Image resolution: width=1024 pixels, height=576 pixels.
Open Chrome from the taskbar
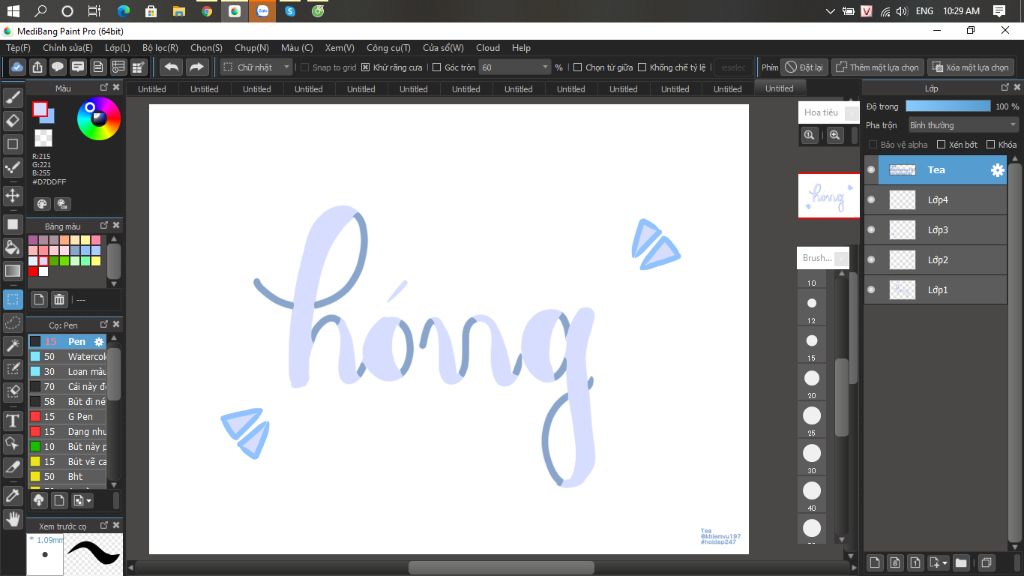tap(206, 11)
